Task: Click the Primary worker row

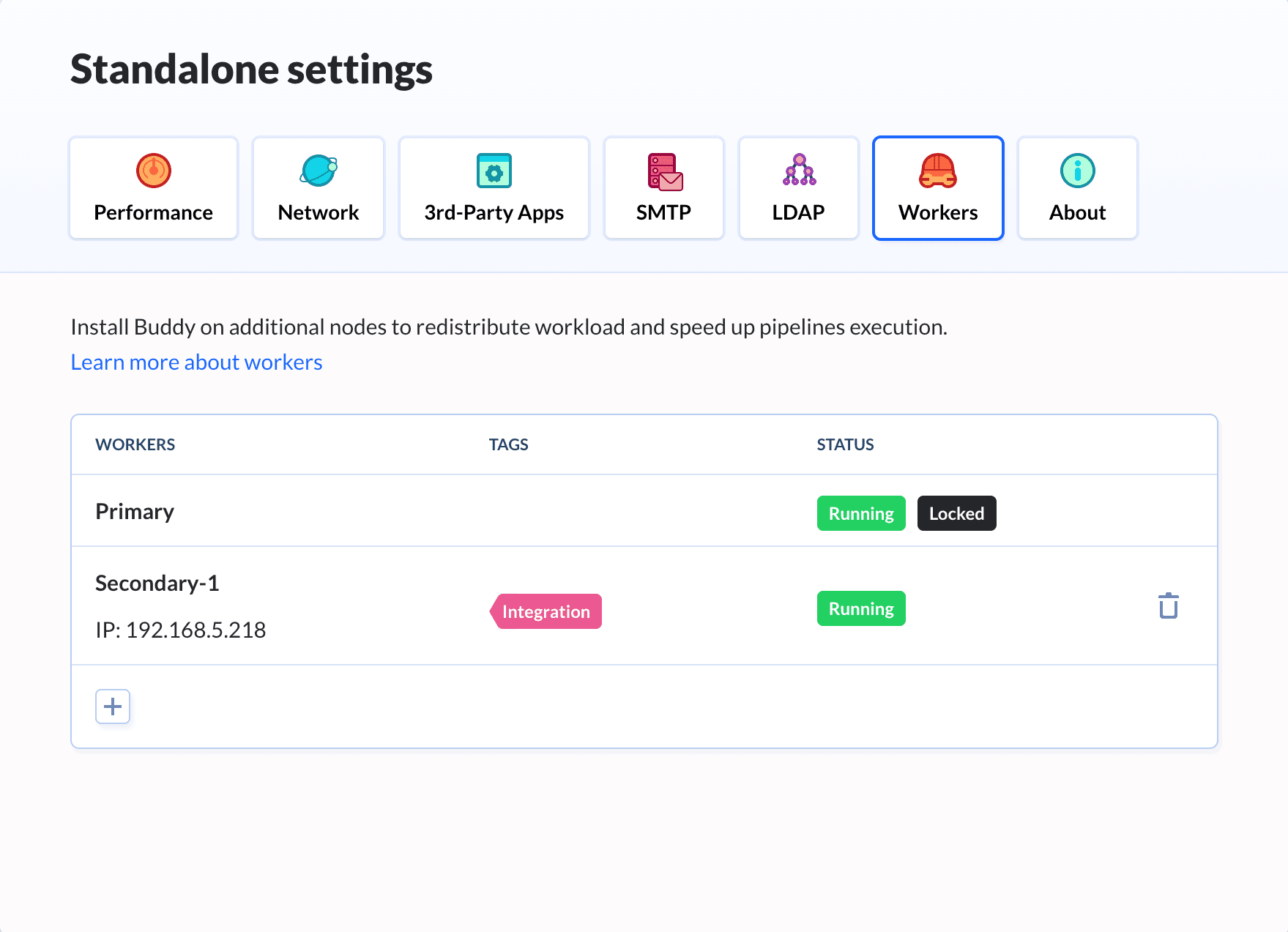Action: (135, 511)
